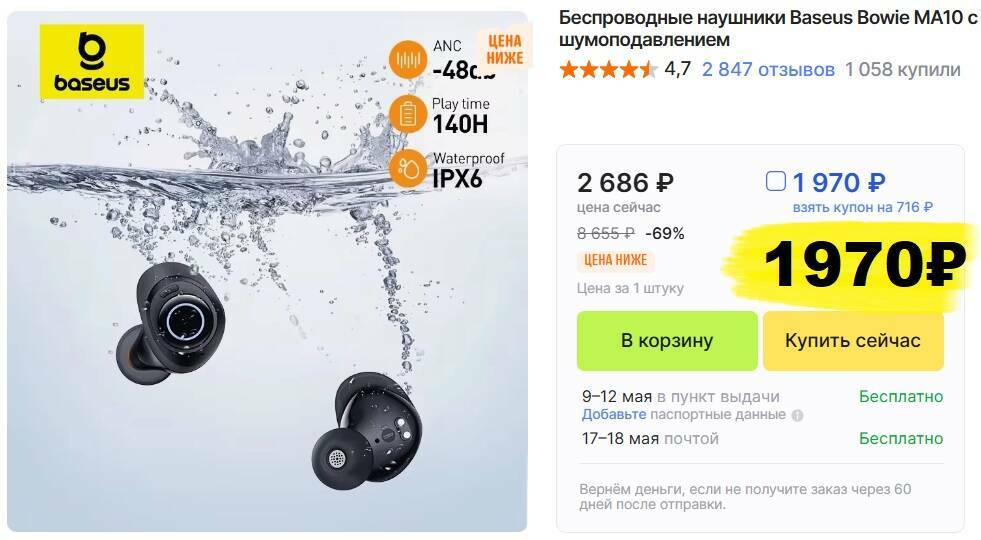Screen dimensions: 981x540
Task: Click the crossed-out 8 655 ₽ price
Action: coord(606,233)
